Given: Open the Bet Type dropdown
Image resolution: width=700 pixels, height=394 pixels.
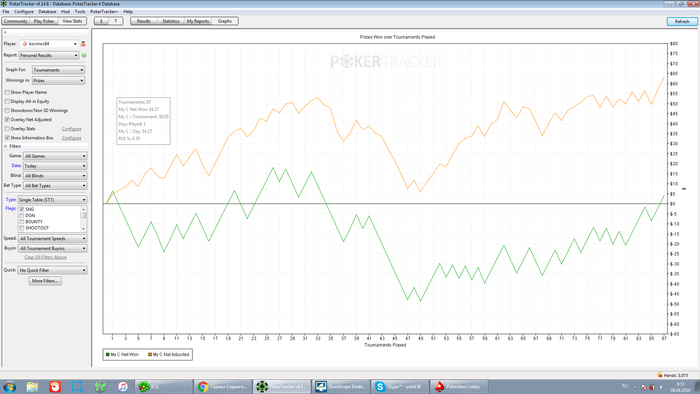Looking at the screenshot, I should (55, 186).
